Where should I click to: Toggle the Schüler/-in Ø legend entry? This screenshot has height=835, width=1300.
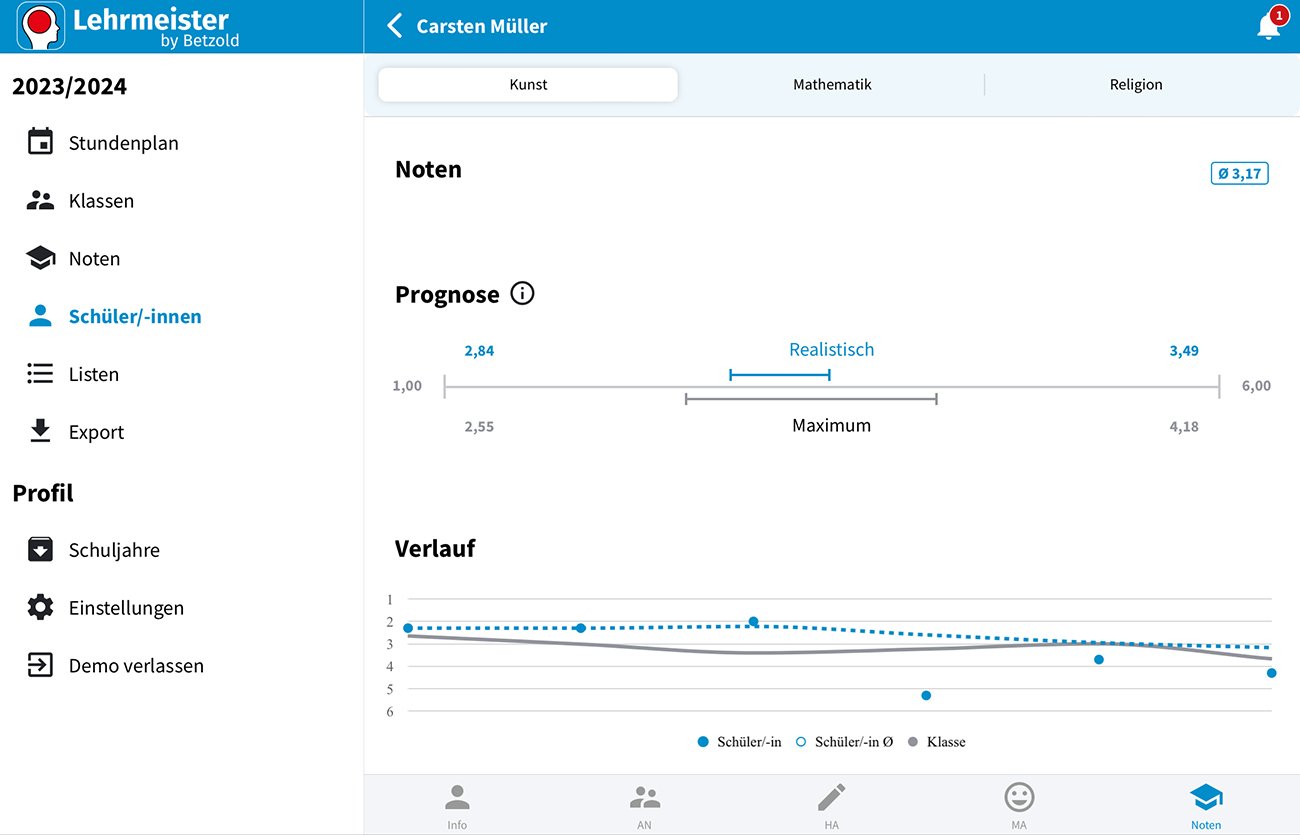click(x=844, y=742)
